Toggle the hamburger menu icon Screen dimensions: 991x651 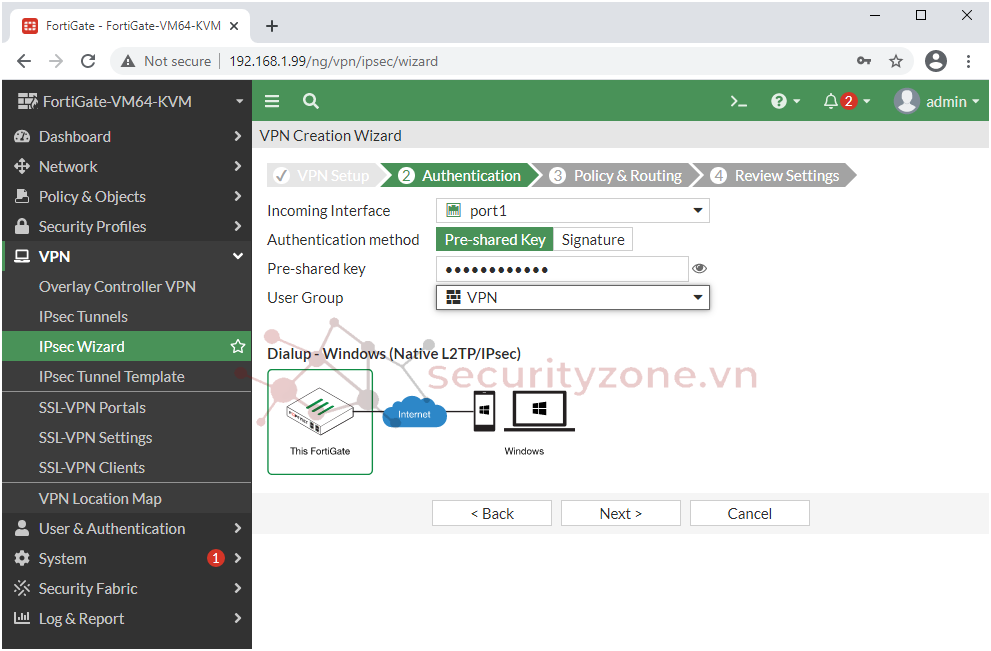[272, 101]
